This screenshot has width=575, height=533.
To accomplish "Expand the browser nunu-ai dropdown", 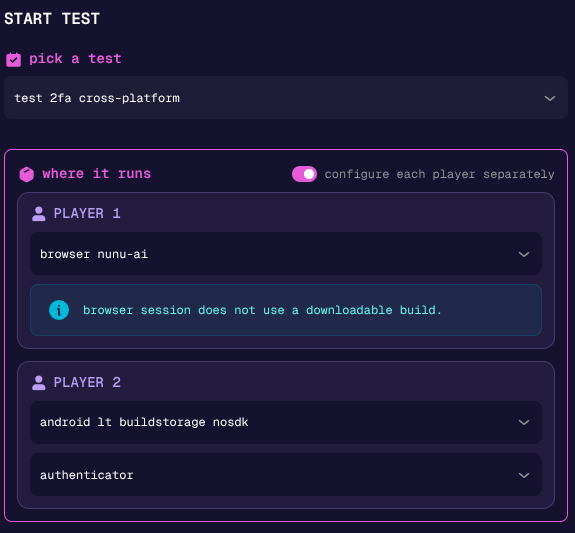I will coord(286,254).
